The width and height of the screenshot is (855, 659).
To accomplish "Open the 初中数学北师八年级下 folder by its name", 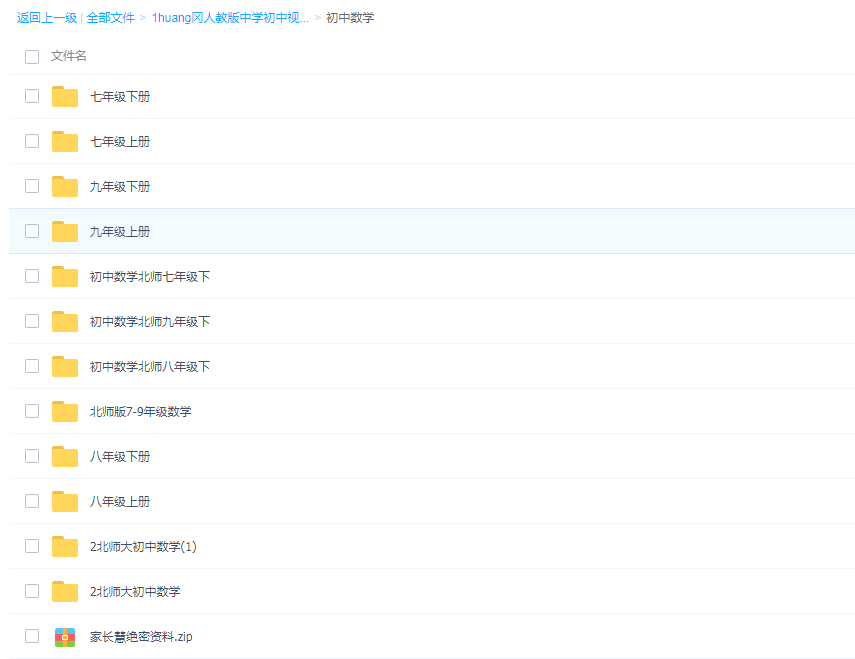I will (148, 366).
